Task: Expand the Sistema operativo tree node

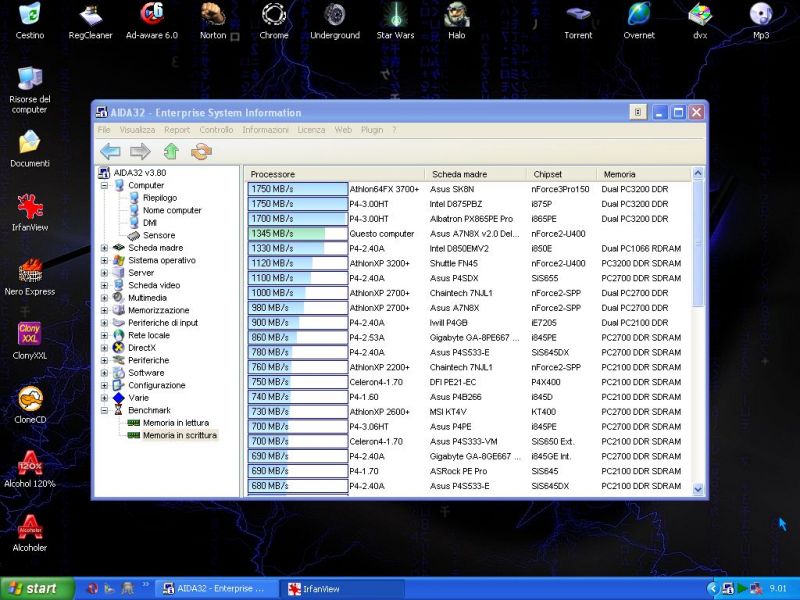Action: coord(104,260)
